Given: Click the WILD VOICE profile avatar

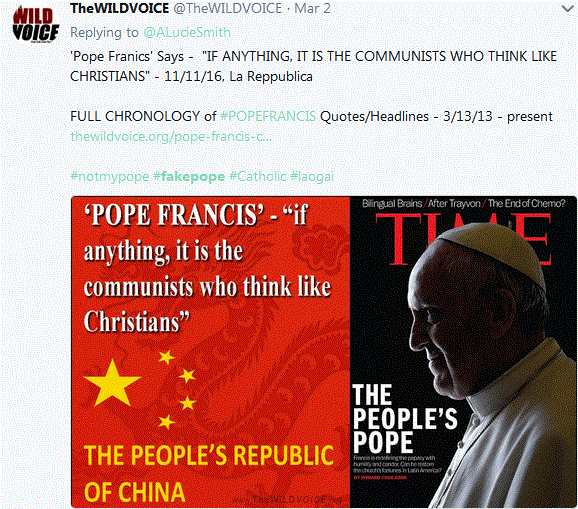Looking at the screenshot, I should (35, 24).
